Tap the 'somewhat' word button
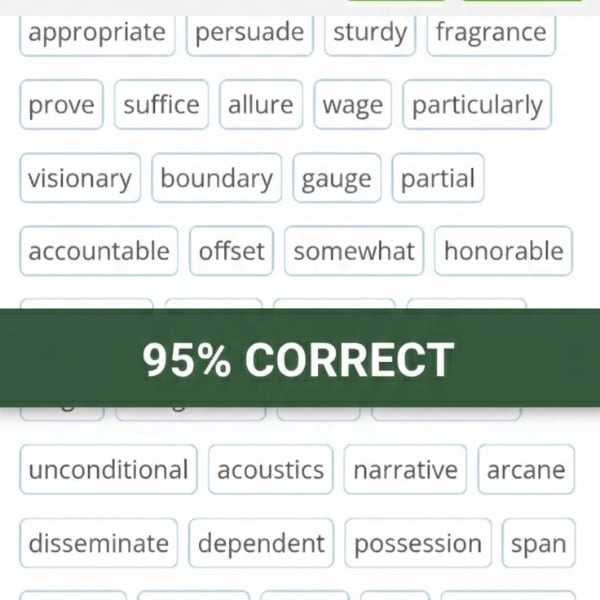The height and width of the screenshot is (600, 600). pos(354,251)
